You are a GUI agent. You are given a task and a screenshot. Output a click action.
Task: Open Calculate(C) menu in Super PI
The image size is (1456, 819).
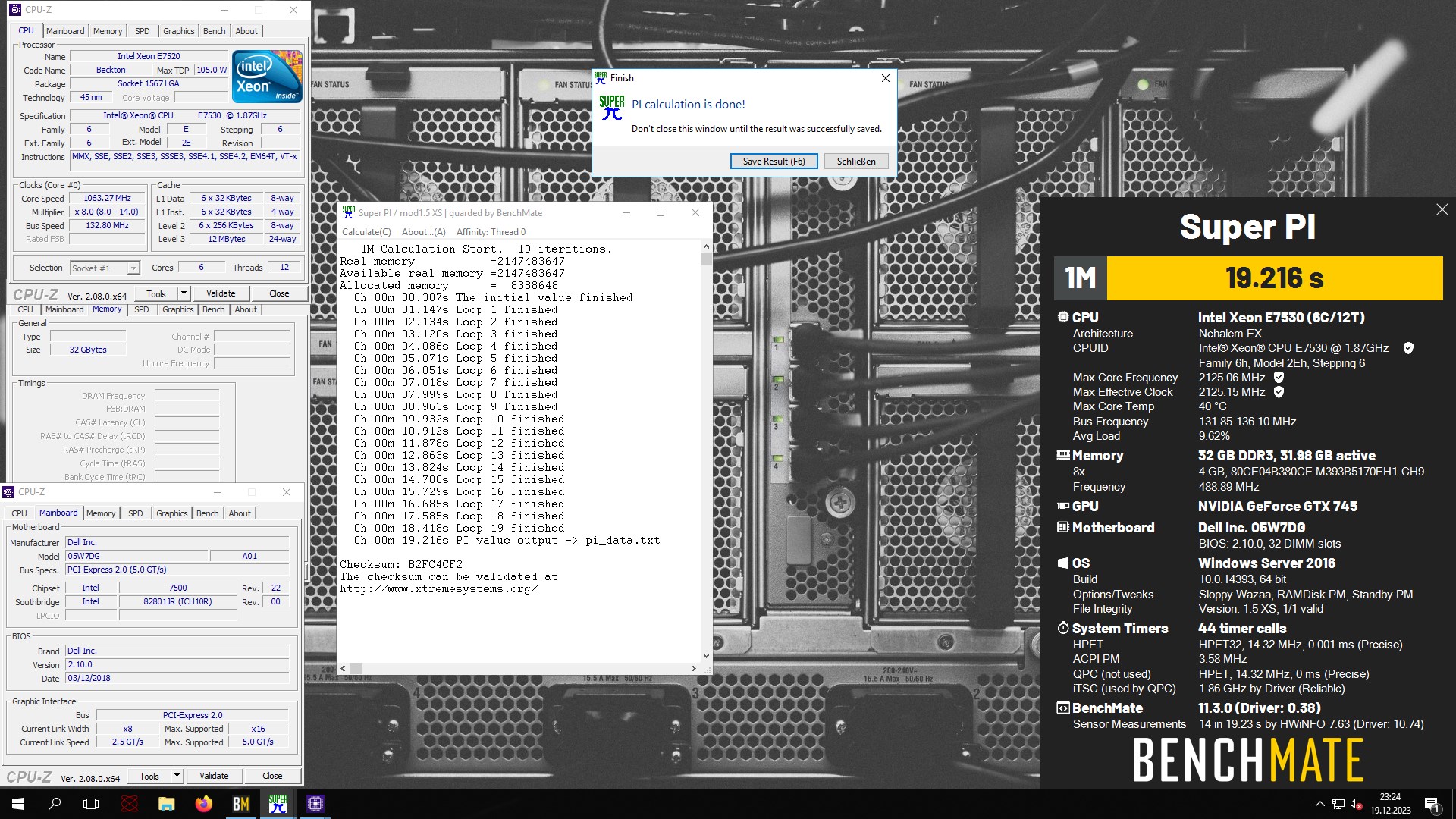point(366,232)
